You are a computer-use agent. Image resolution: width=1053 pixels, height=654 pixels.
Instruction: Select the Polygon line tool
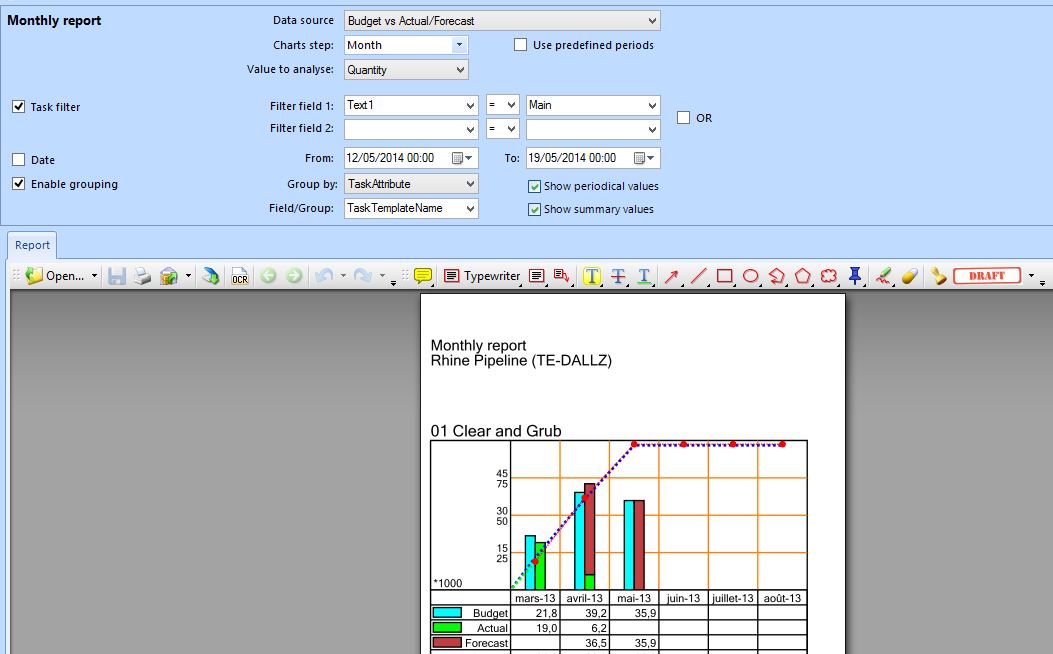[x=776, y=276]
